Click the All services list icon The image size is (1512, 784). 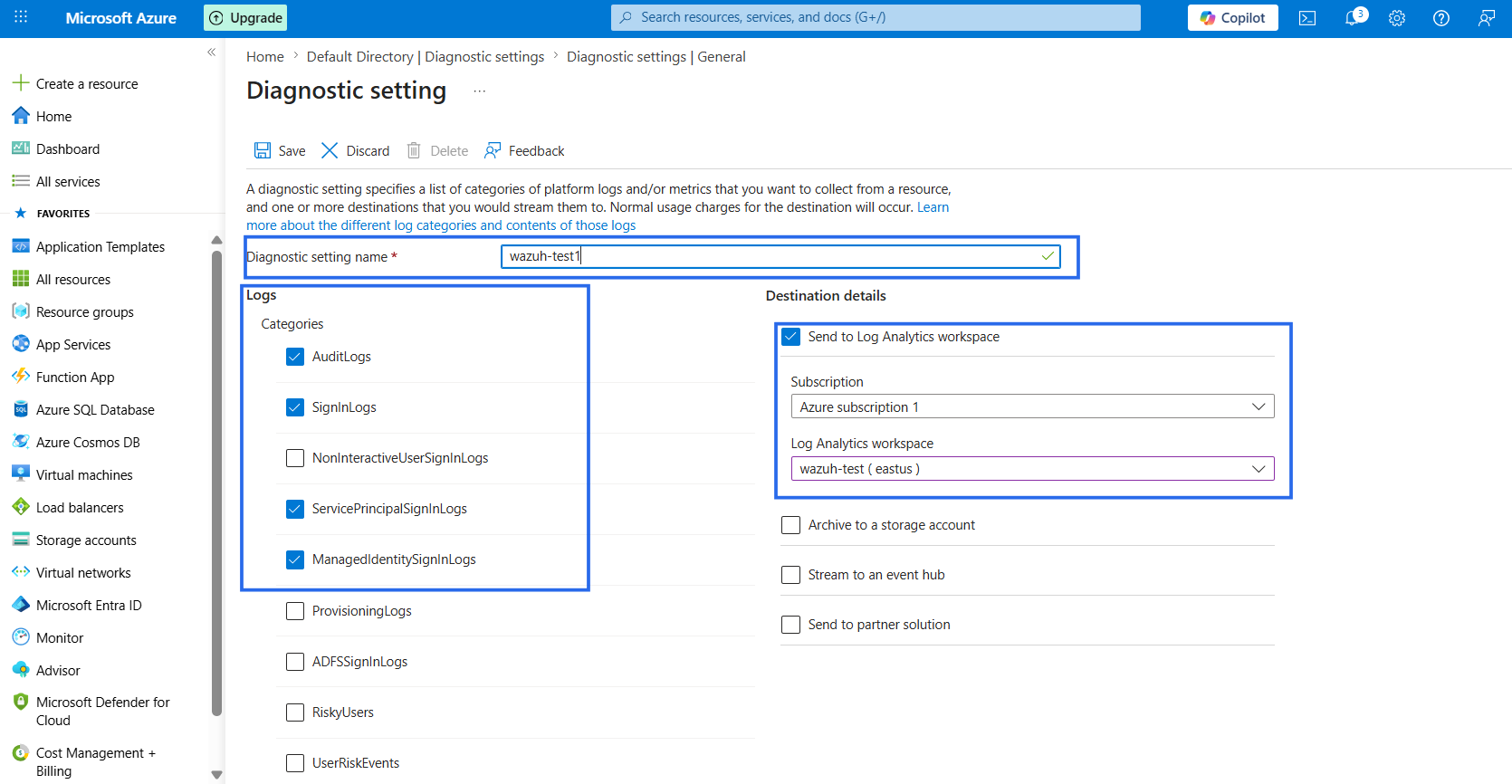click(21, 181)
